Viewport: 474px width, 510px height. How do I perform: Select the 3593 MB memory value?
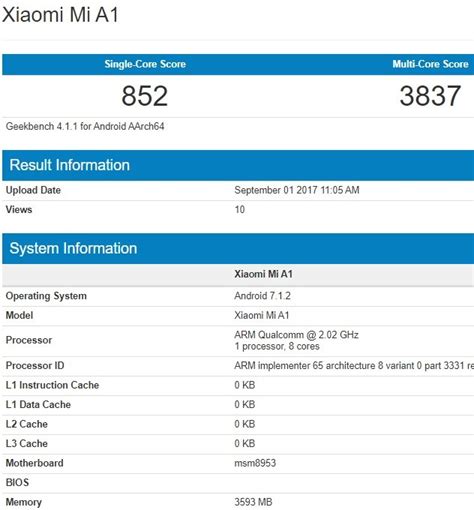pos(253,502)
